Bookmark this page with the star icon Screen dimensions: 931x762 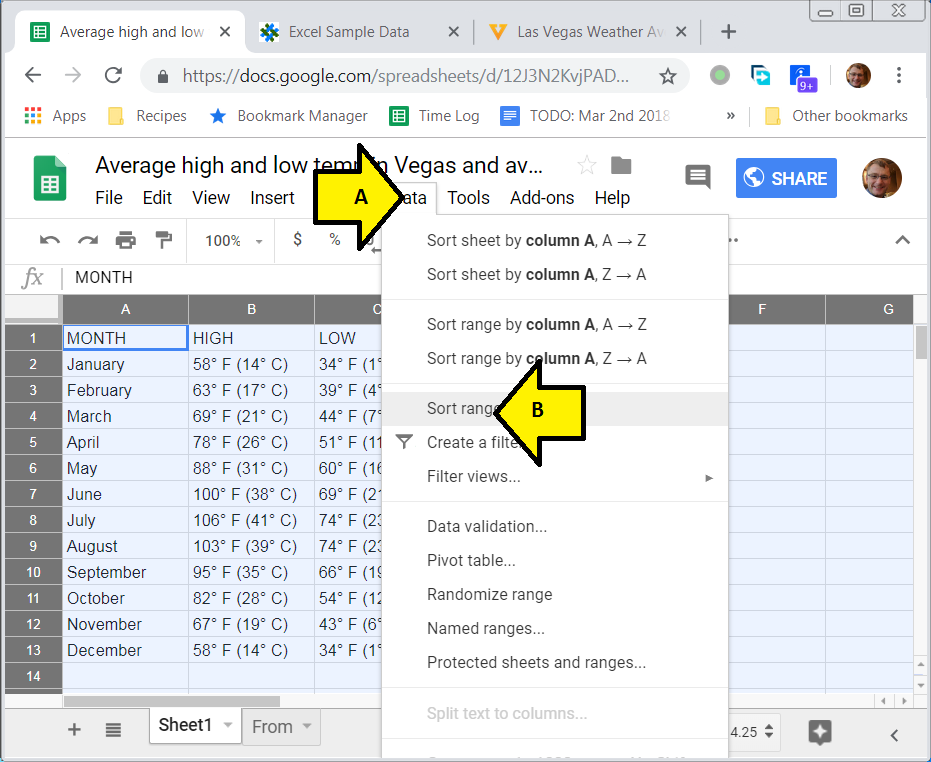(668, 76)
